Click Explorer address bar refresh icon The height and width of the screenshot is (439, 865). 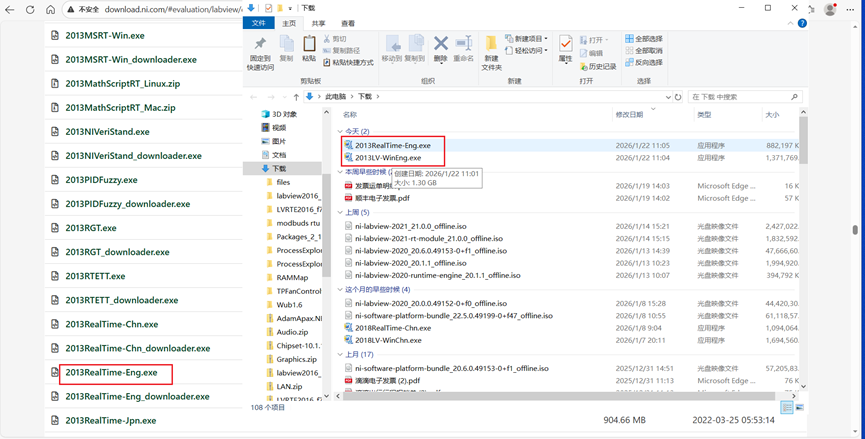point(678,97)
